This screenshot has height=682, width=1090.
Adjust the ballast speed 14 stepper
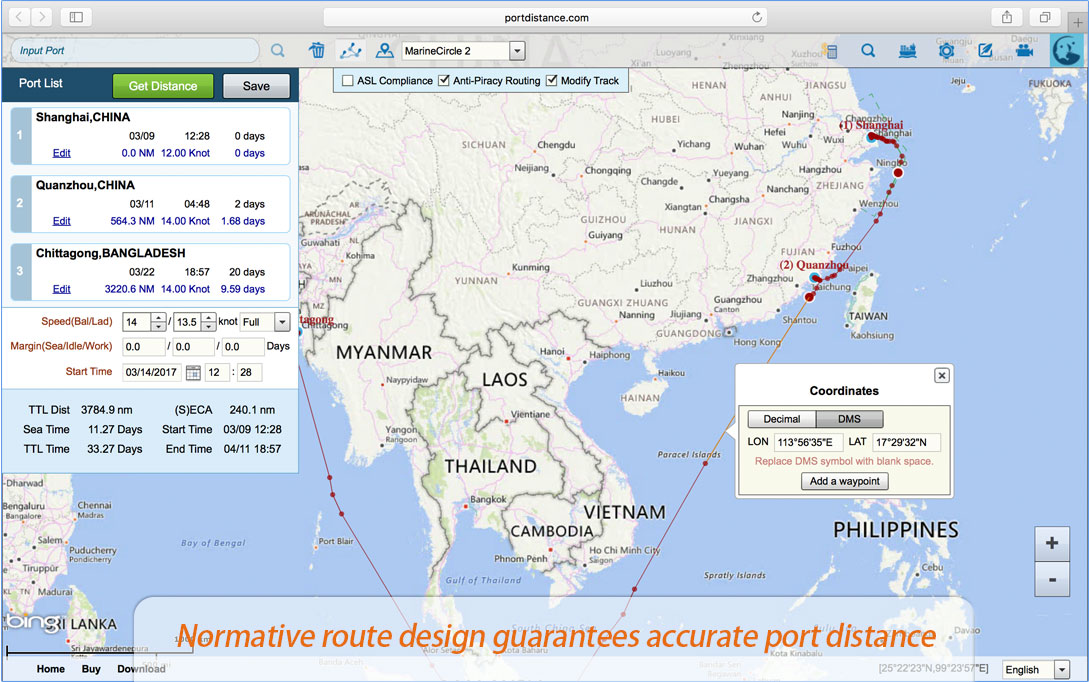[158, 322]
